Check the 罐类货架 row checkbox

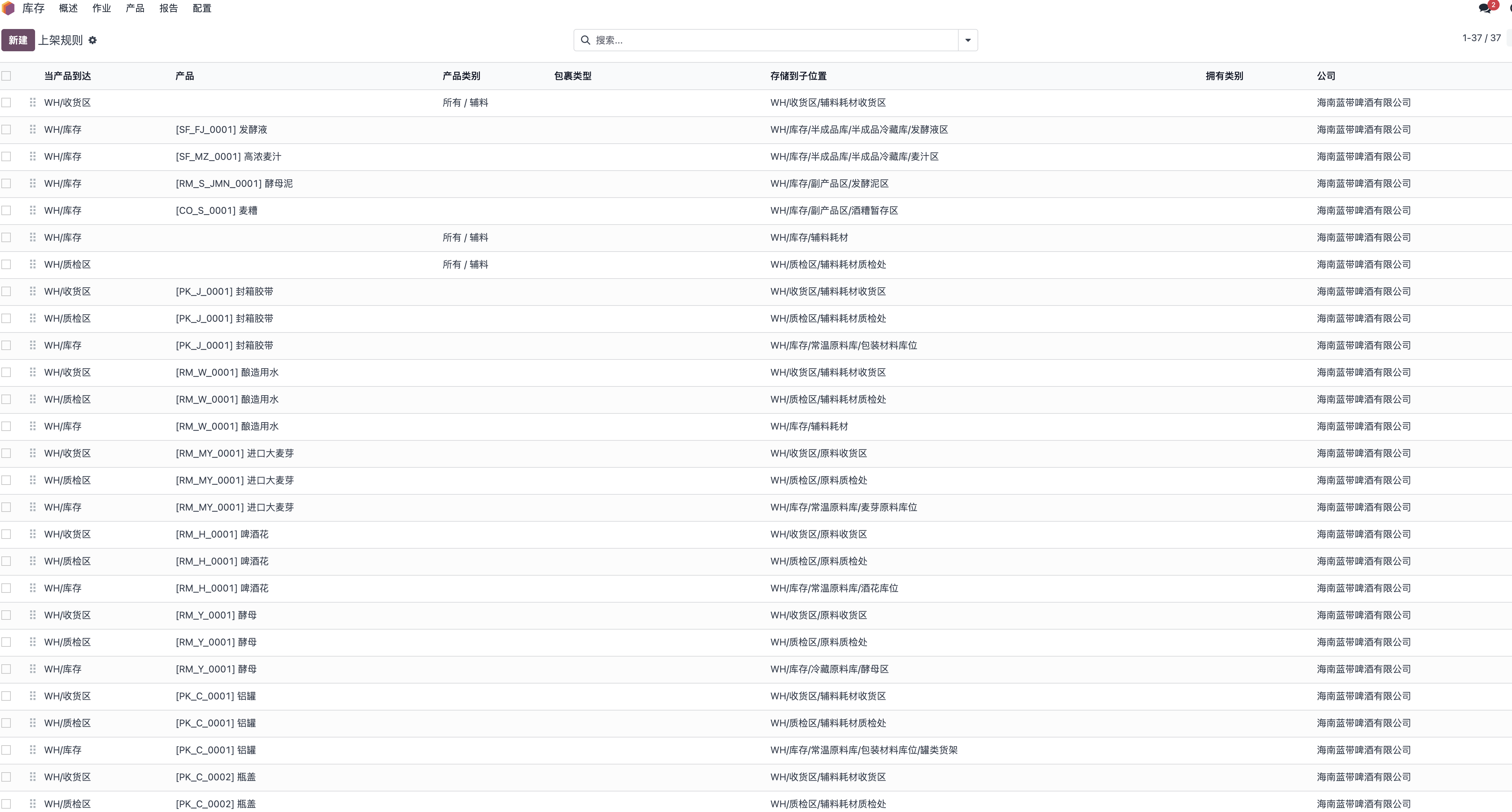(6, 750)
